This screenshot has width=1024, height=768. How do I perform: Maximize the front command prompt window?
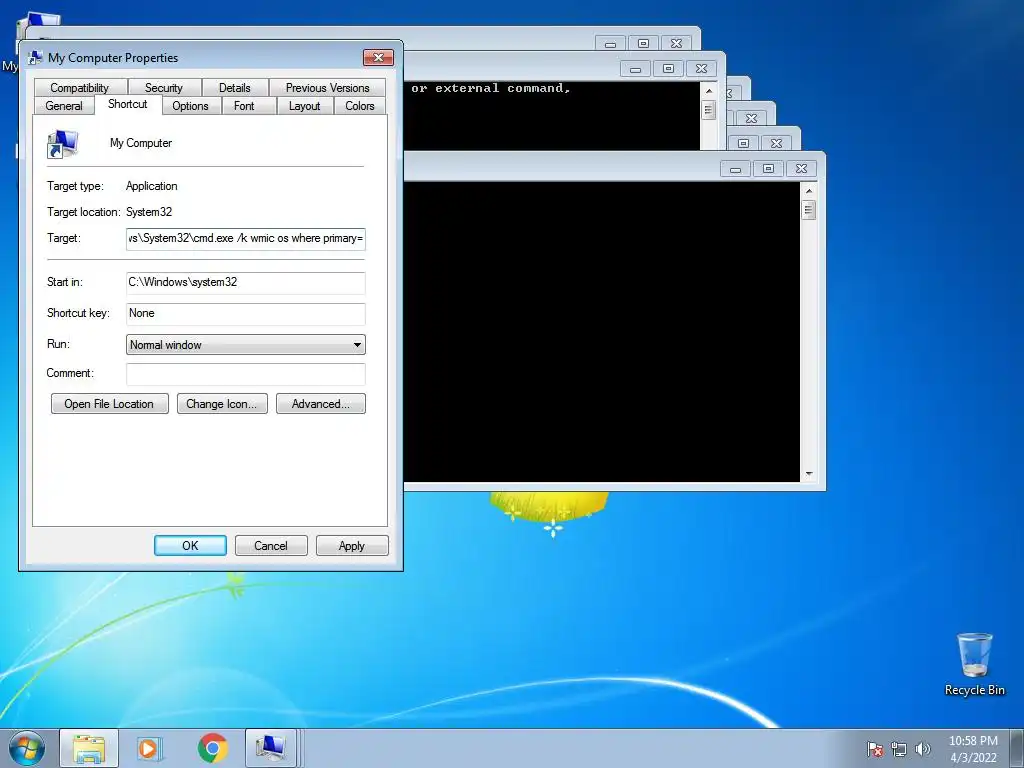point(769,169)
